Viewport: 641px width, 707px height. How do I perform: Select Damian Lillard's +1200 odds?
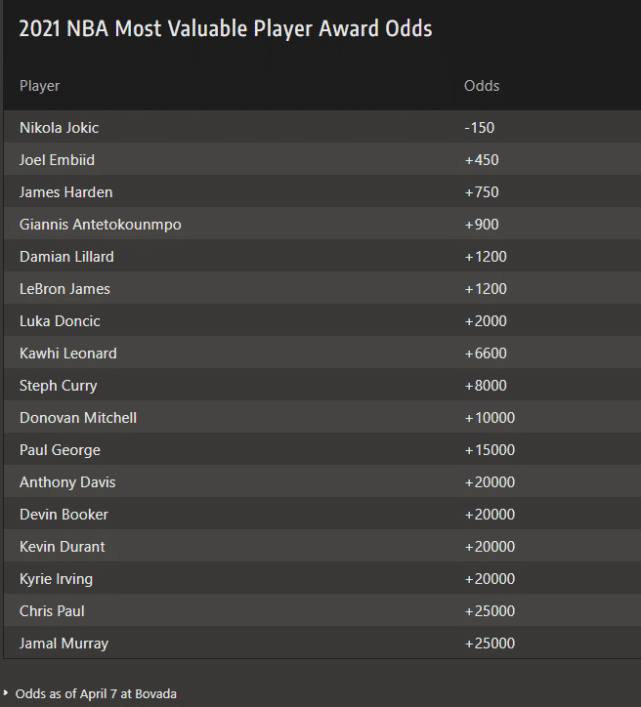point(485,257)
